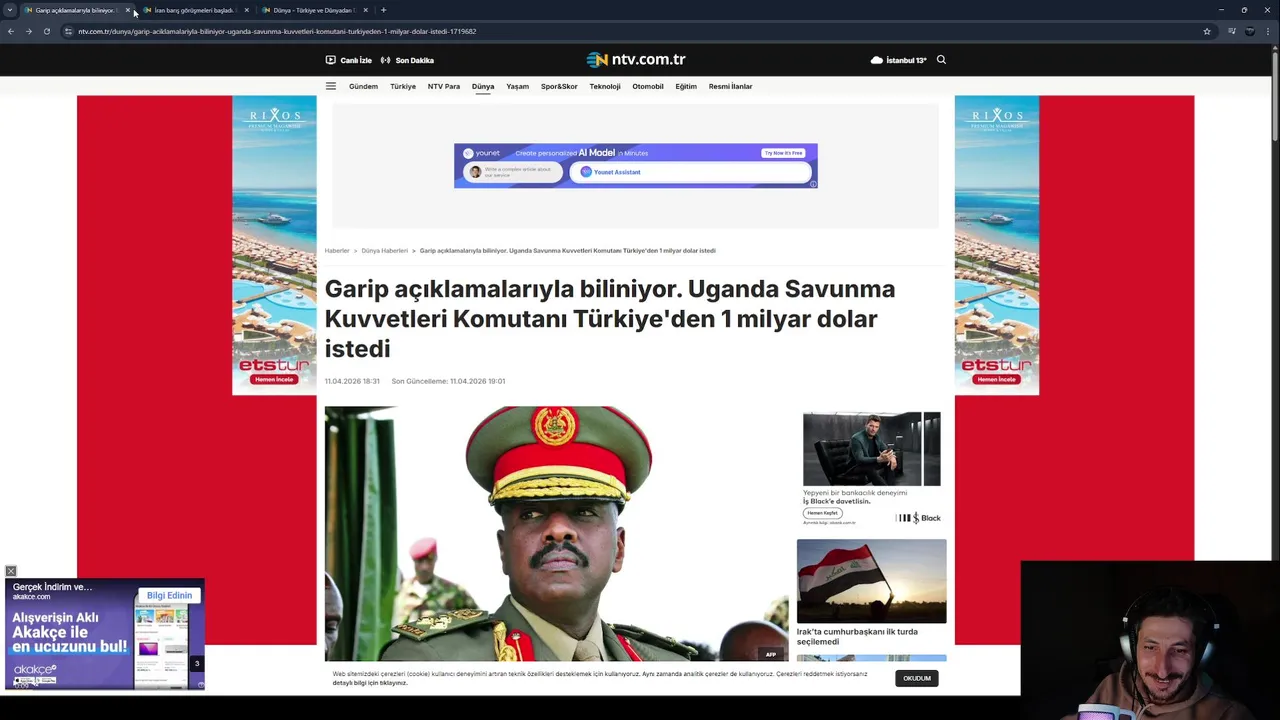Open the tab search dropdown arrow

(x=10, y=10)
